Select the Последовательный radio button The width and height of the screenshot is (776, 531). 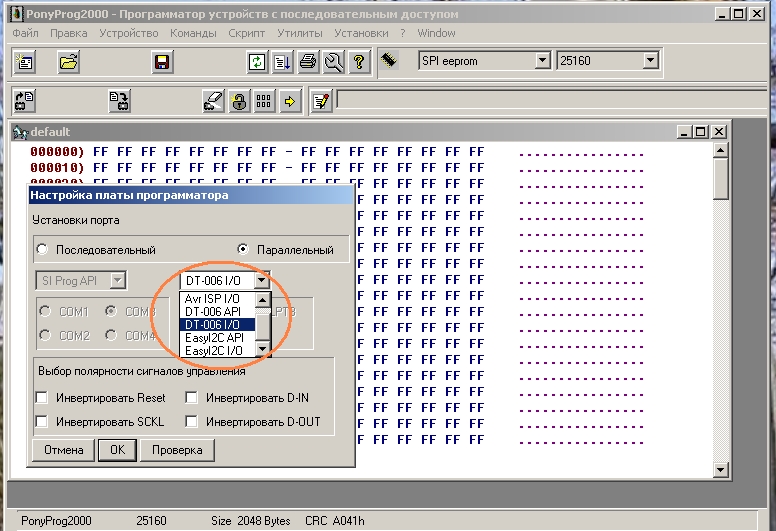(x=42, y=250)
